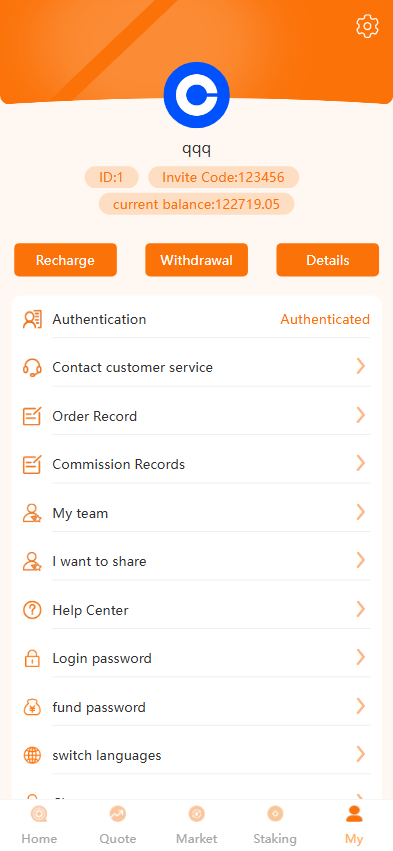Open the Market tab
393x851 pixels.
point(196,825)
